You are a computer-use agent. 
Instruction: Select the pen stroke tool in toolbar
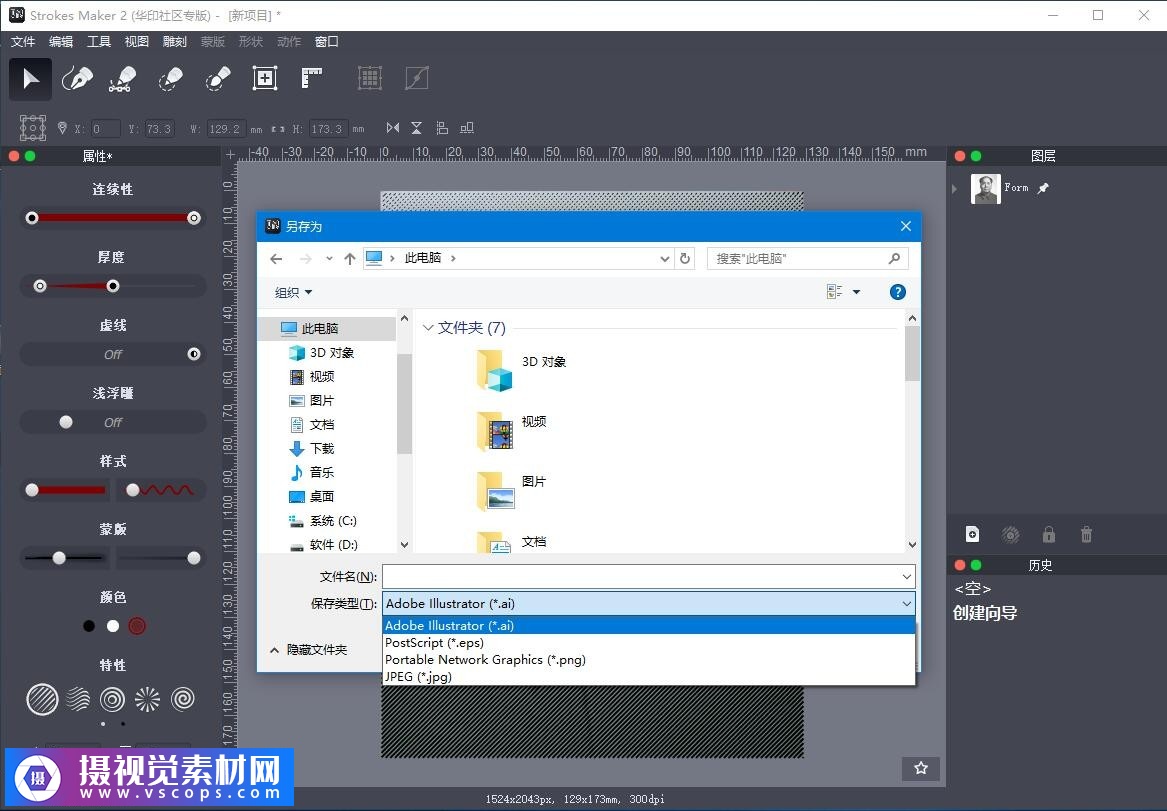point(77,79)
